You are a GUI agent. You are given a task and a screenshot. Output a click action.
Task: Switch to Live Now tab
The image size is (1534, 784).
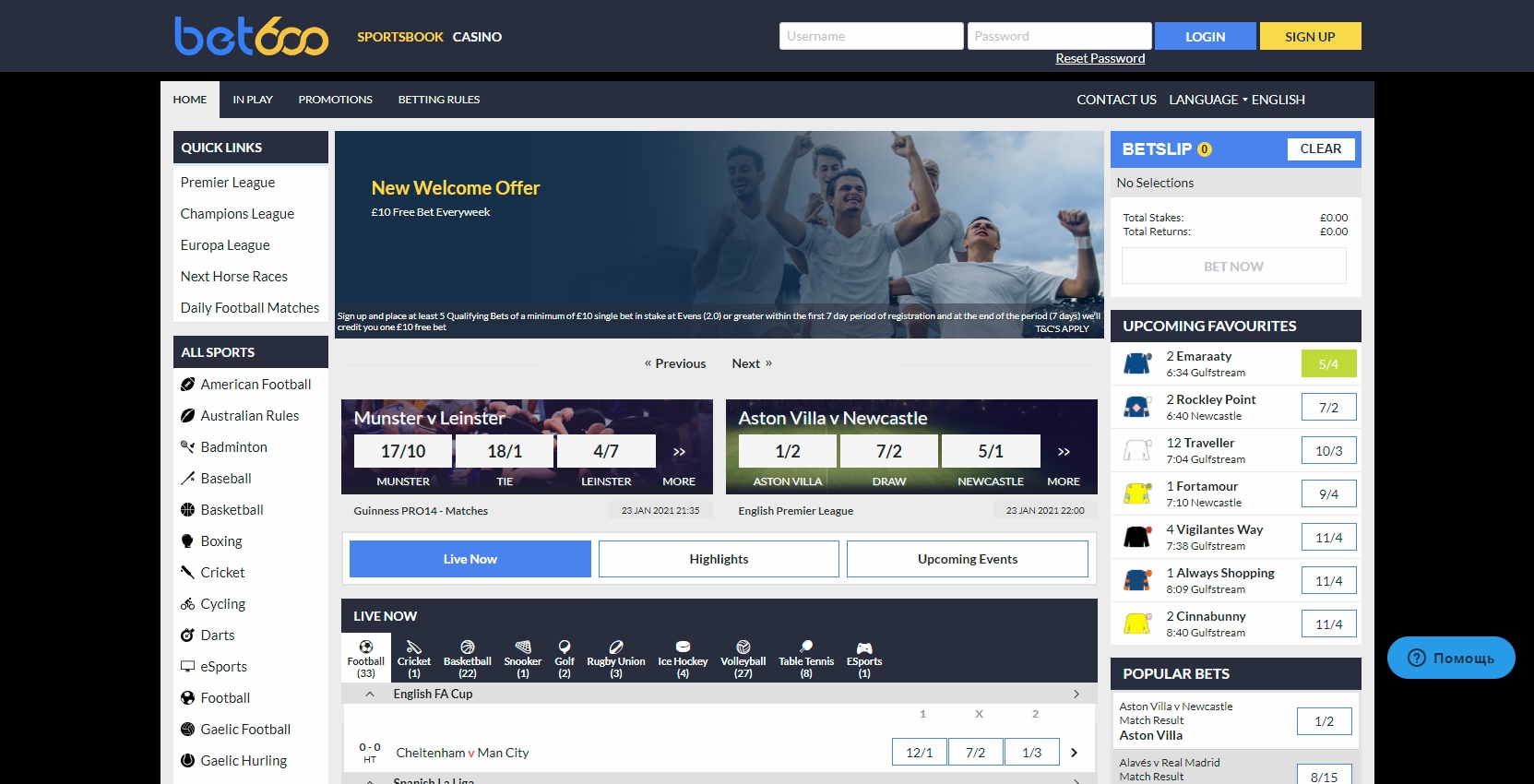[470, 559]
